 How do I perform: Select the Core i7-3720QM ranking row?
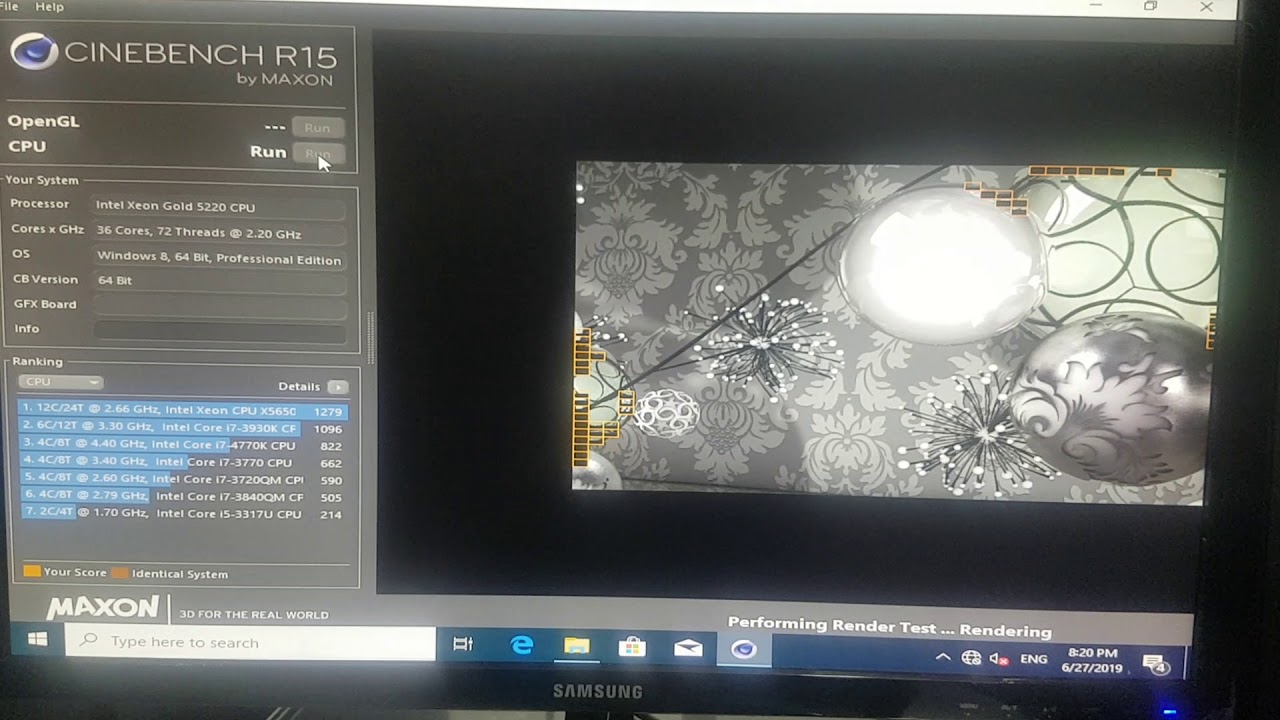[182, 480]
